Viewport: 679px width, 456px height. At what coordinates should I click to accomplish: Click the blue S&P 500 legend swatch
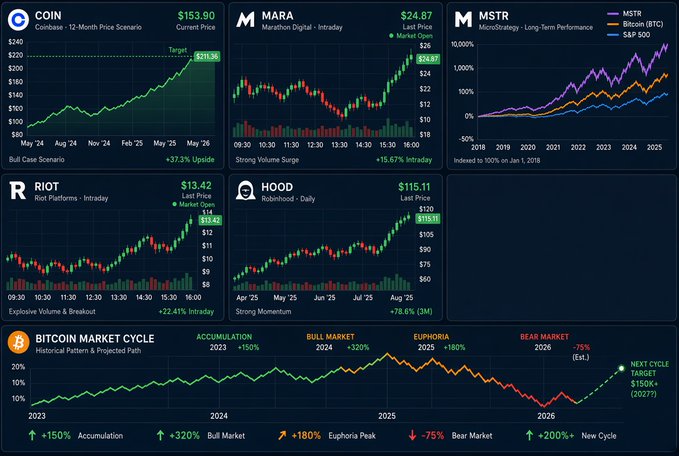[613, 35]
